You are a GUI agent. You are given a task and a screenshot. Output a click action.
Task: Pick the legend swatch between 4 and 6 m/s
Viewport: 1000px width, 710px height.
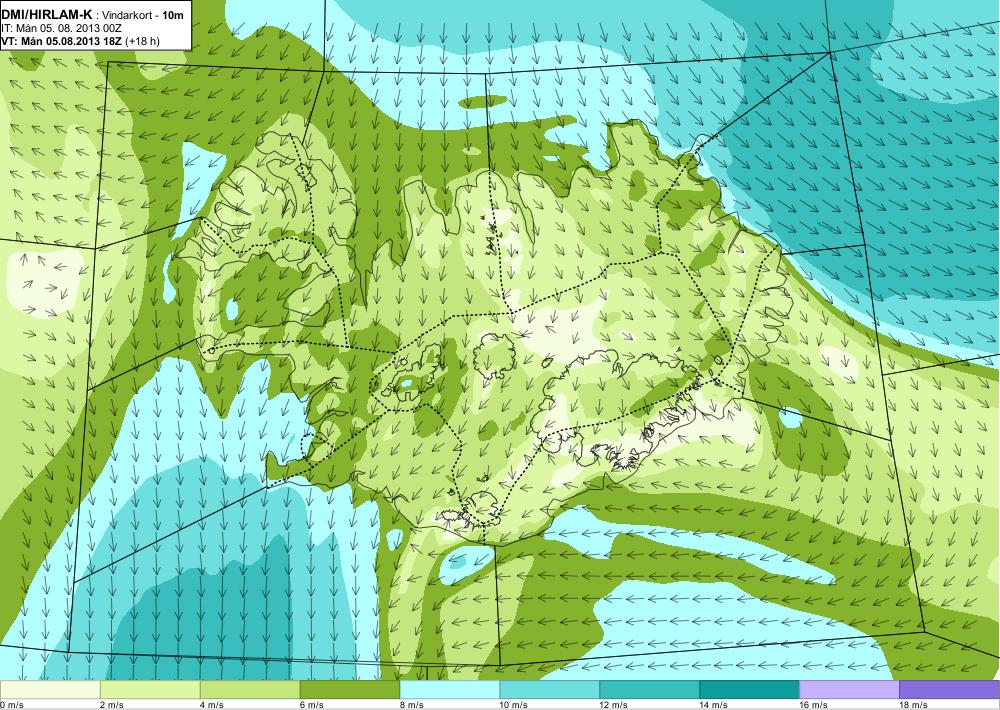250,690
